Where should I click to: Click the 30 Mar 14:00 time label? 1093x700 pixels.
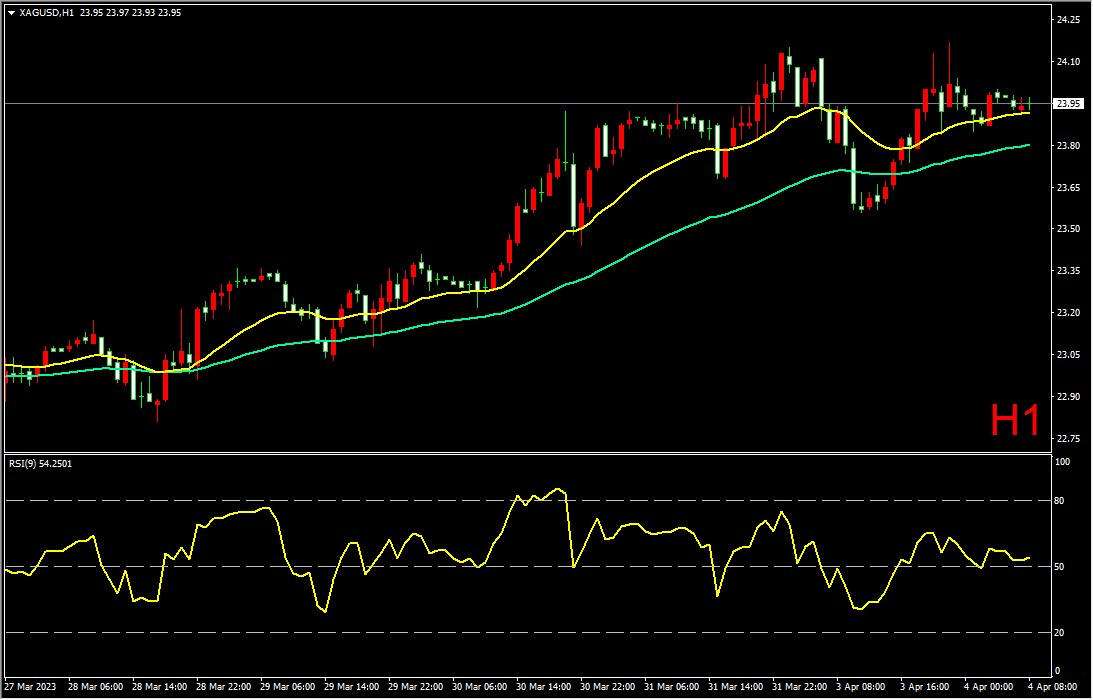pos(544,686)
